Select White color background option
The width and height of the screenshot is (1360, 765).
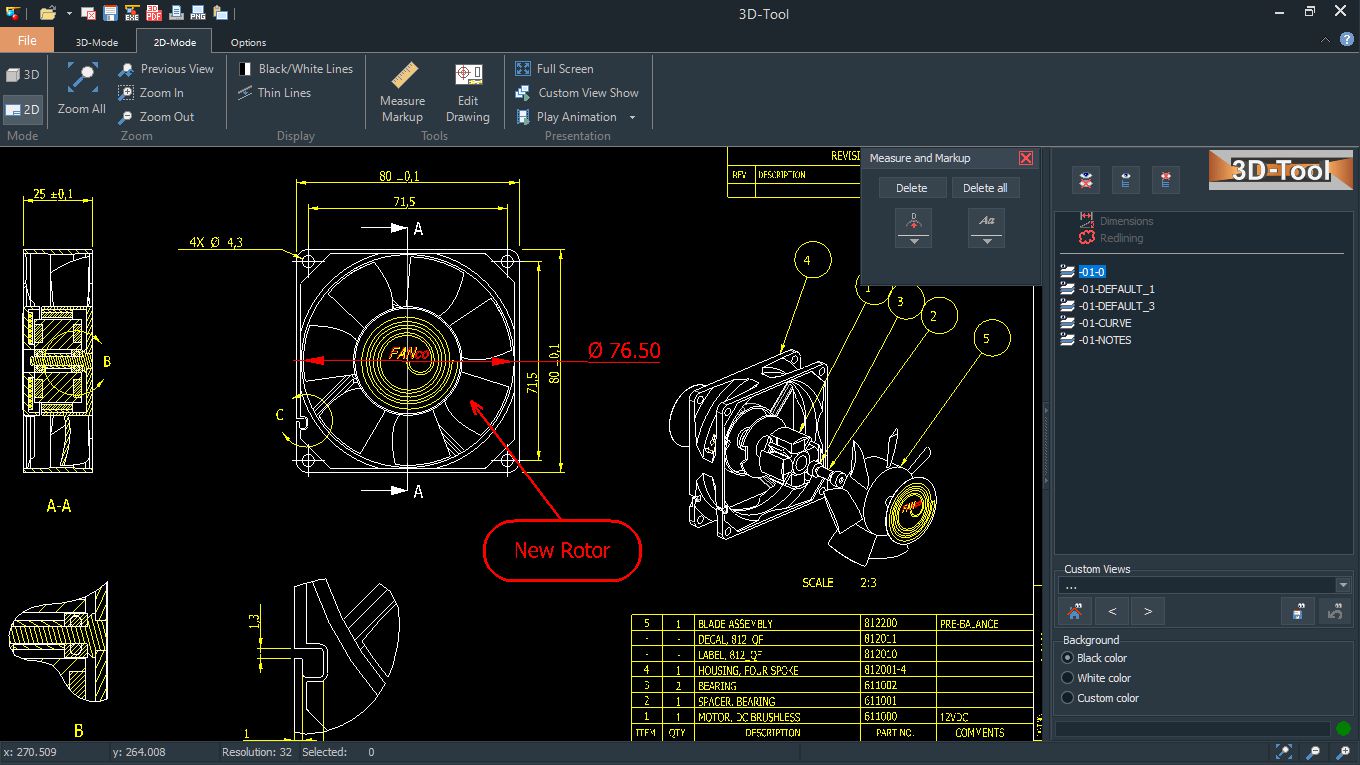click(x=1068, y=678)
